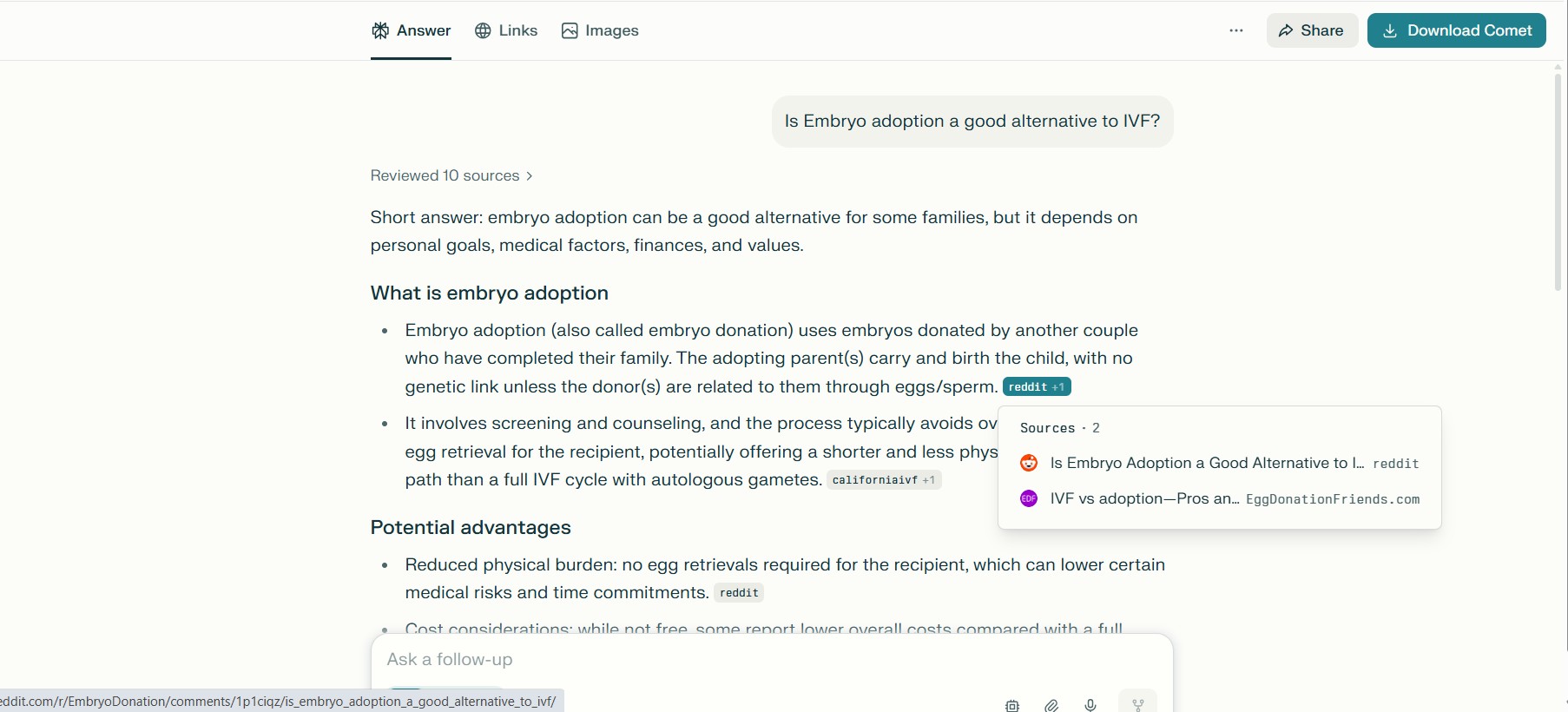Open the three-dots more options menu
This screenshot has height=712, width=1568.
[1236, 30]
